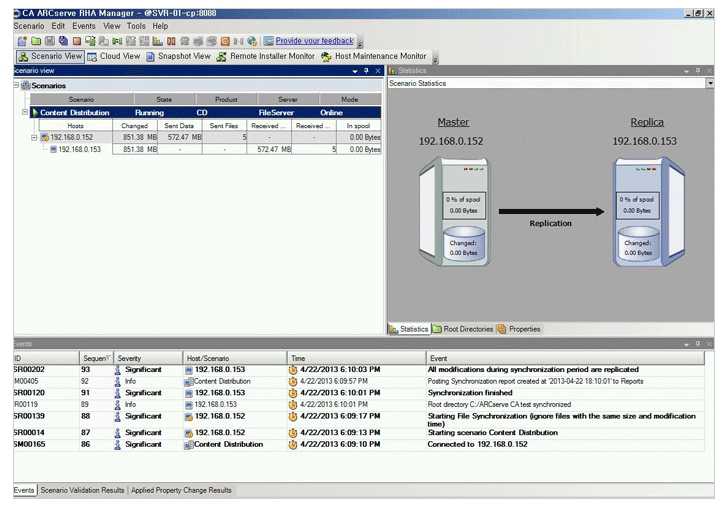
Task: Open the Edit menu
Action: coord(58,26)
